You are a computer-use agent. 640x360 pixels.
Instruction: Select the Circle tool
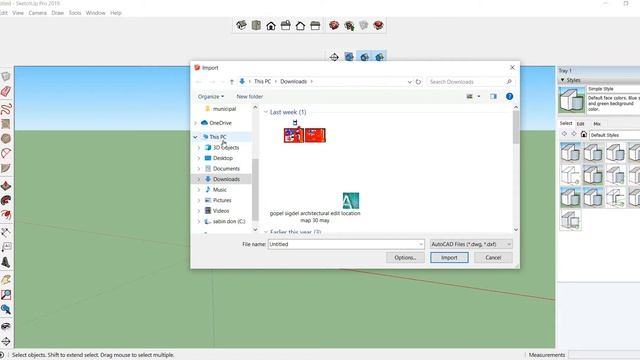(6, 138)
